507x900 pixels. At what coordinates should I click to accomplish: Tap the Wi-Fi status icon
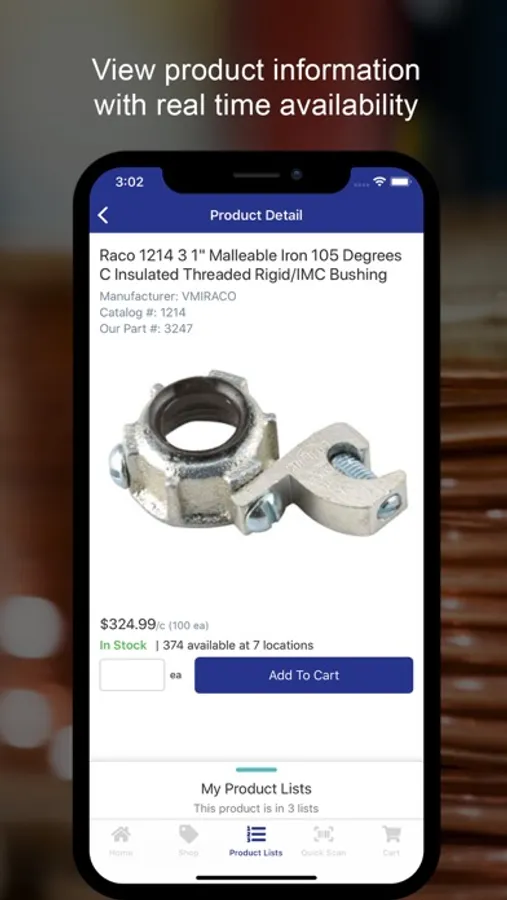379,181
